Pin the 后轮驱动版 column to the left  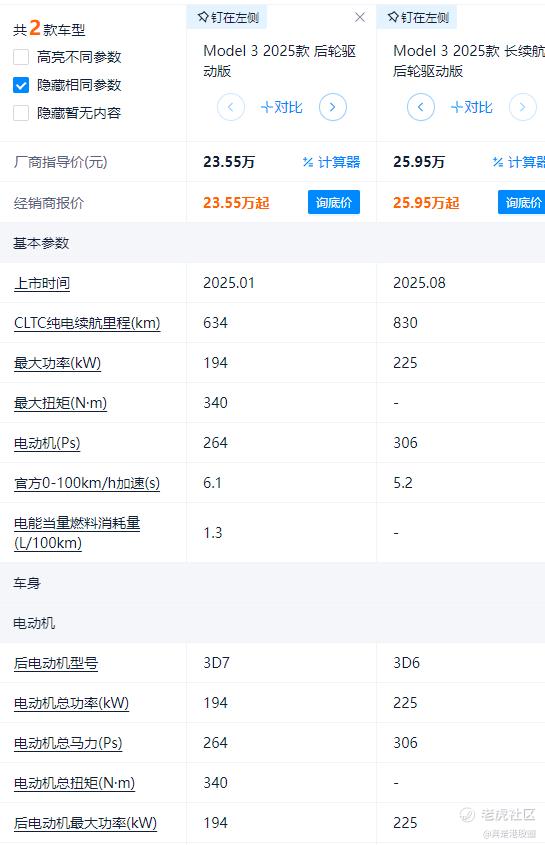227,17
